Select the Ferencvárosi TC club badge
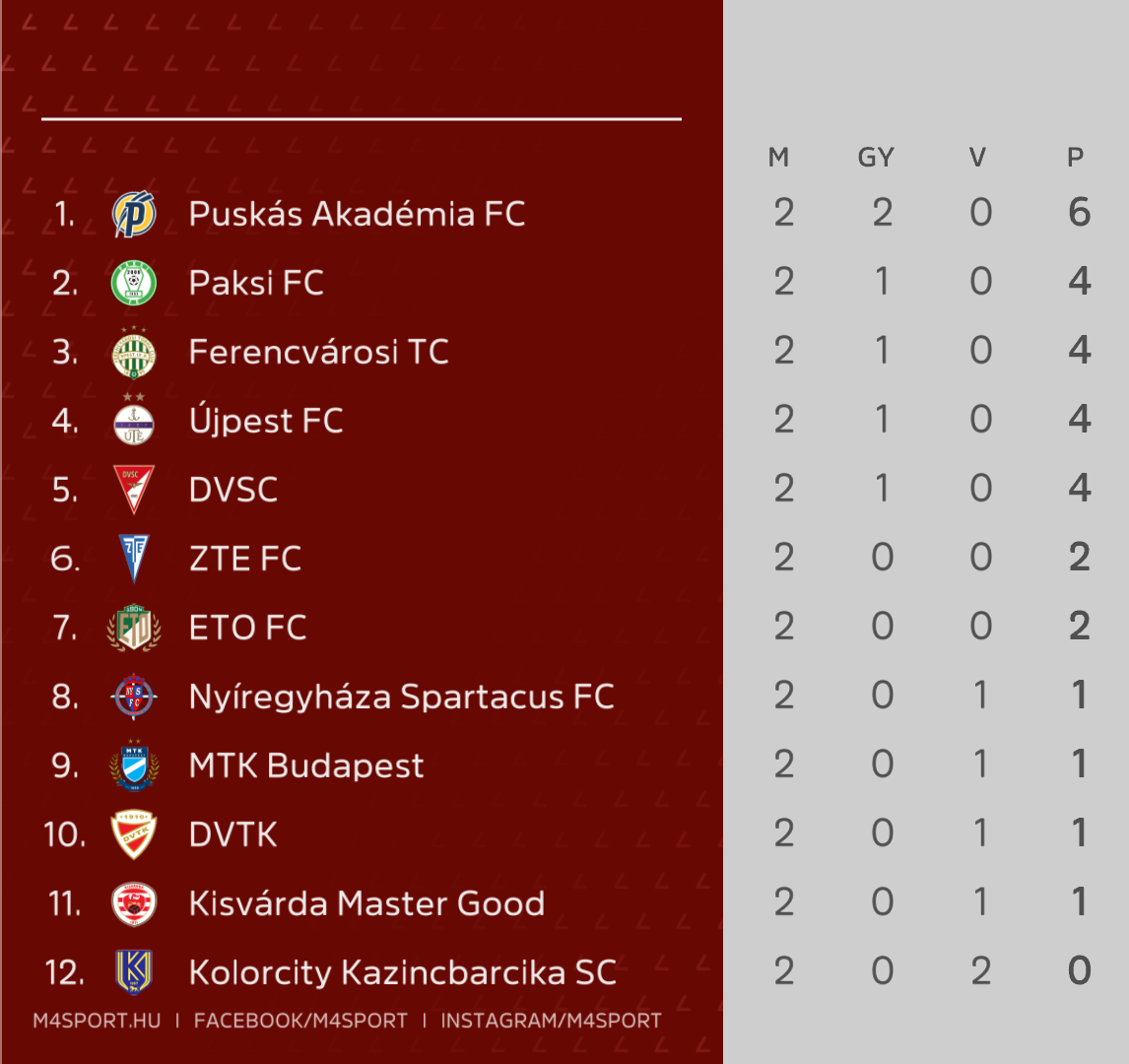Viewport: 1129px width, 1064px height. pyautogui.click(x=134, y=352)
